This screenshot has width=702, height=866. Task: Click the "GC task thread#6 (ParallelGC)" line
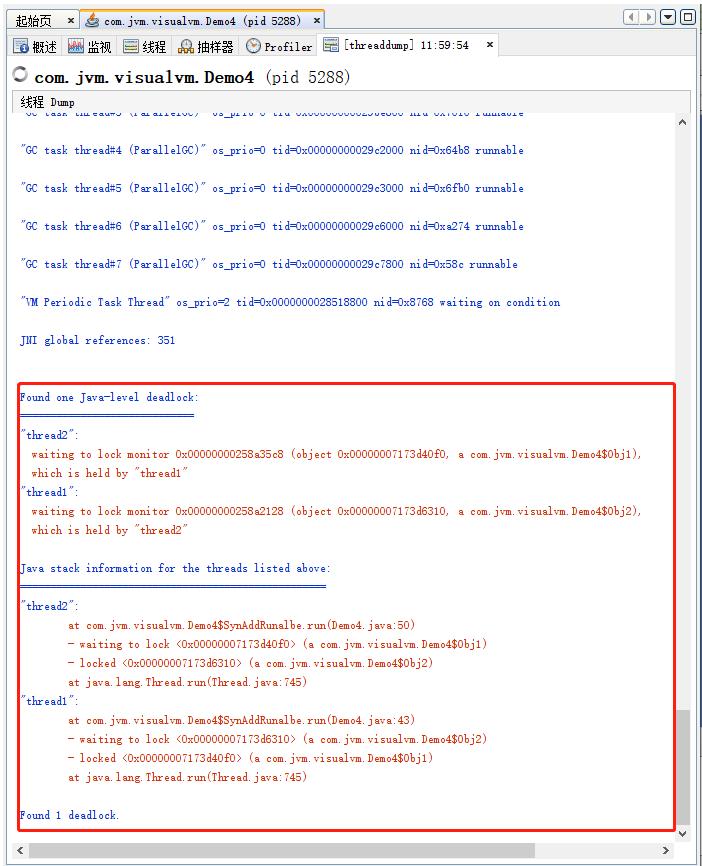point(272,226)
